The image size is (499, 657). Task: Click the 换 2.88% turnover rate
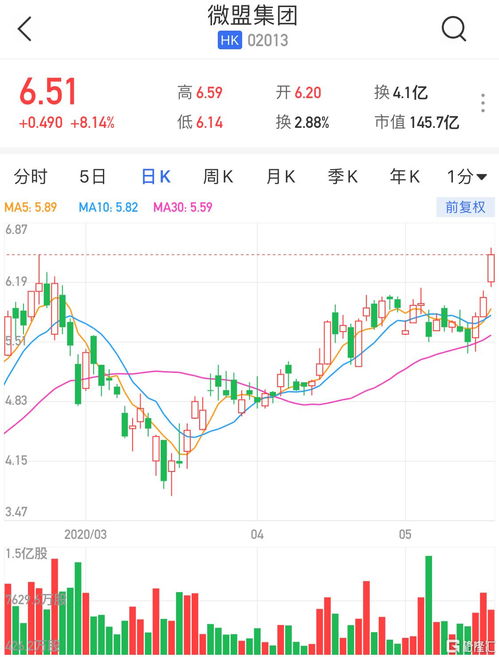(x=303, y=122)
